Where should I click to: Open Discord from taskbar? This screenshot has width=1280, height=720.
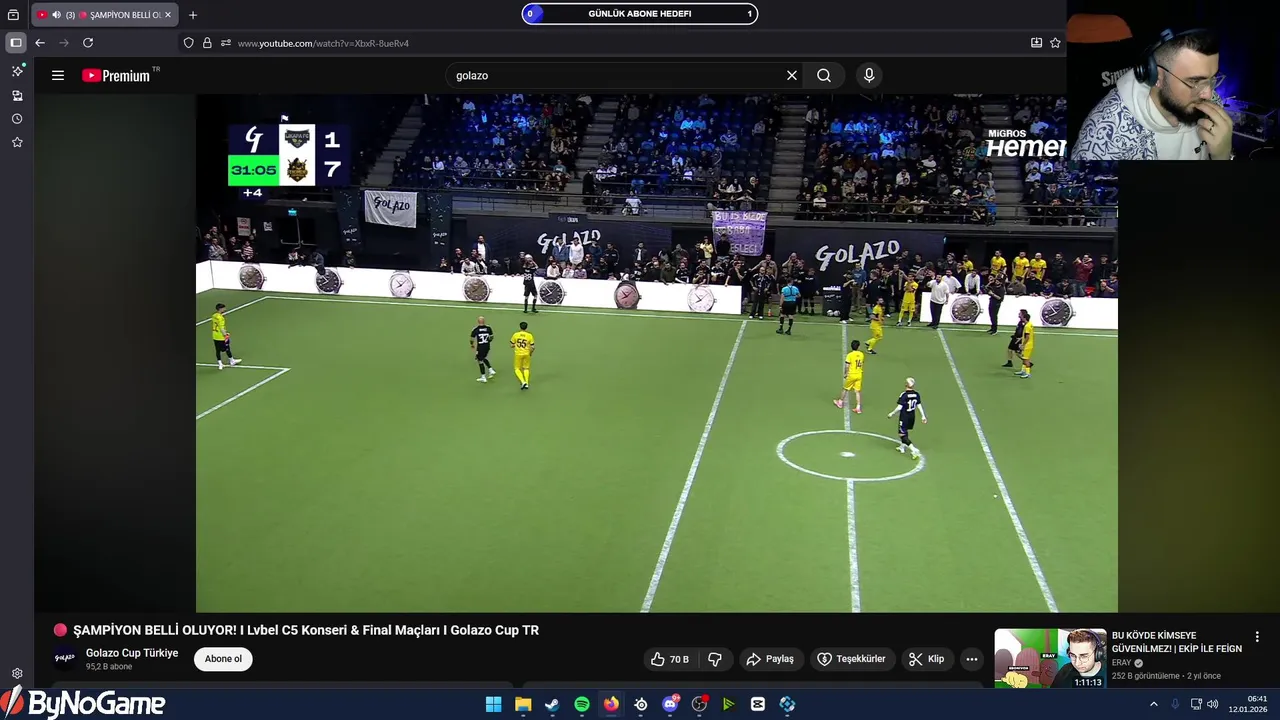670,704
